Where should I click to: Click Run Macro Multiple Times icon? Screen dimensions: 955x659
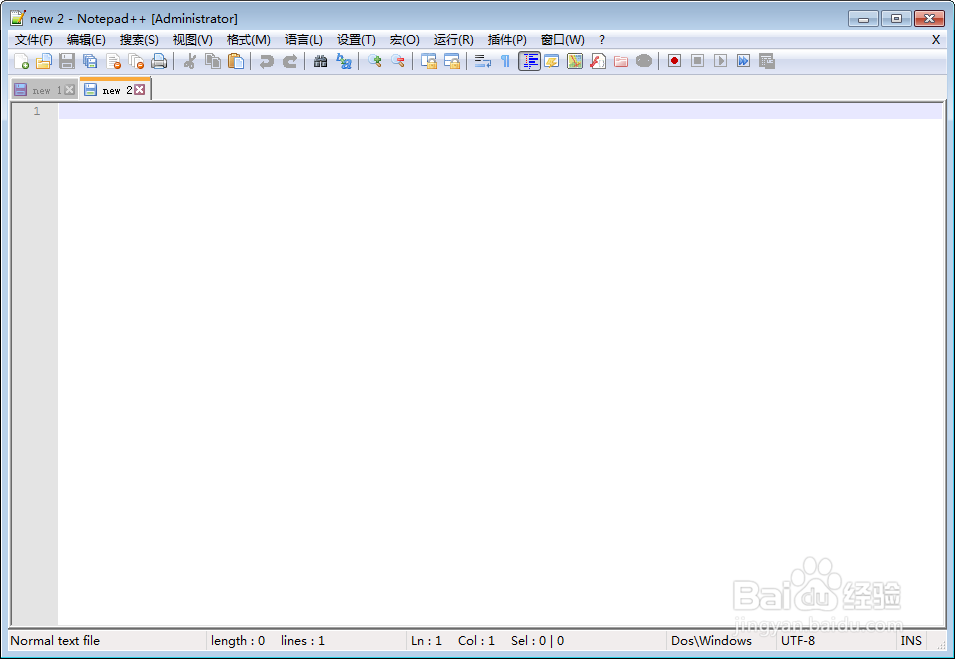click(x=743, y=61)
